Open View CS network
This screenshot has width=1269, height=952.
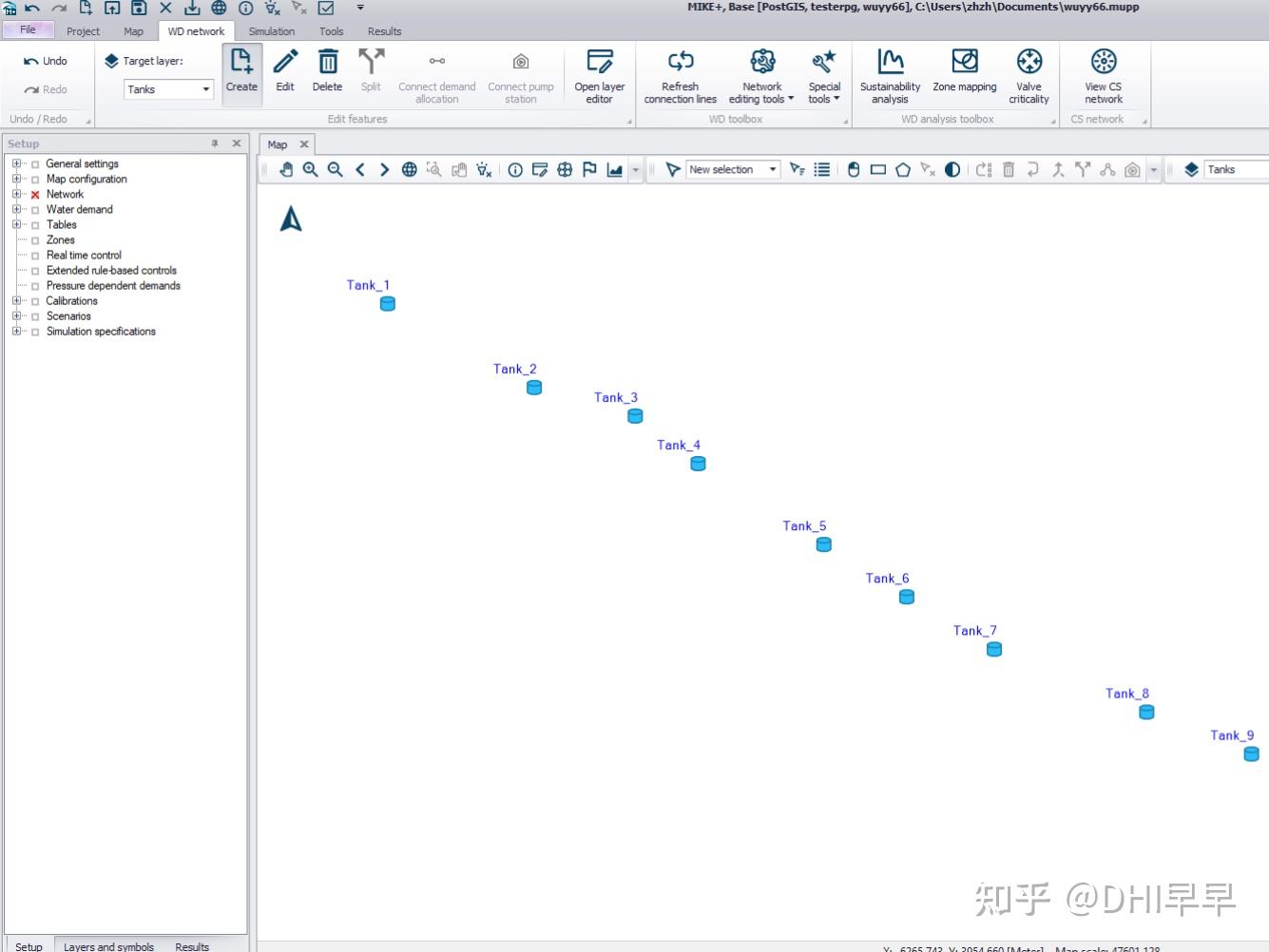pos(1104,74)
